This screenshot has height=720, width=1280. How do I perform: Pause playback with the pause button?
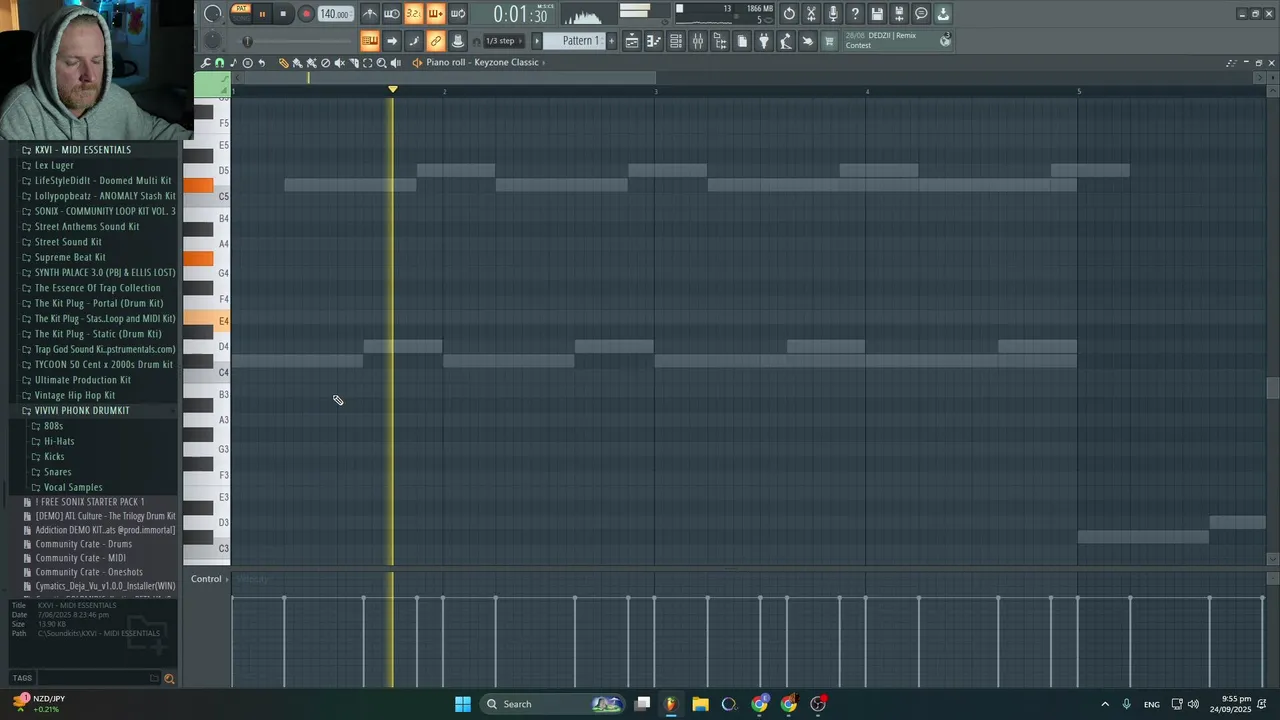point(262,14)
